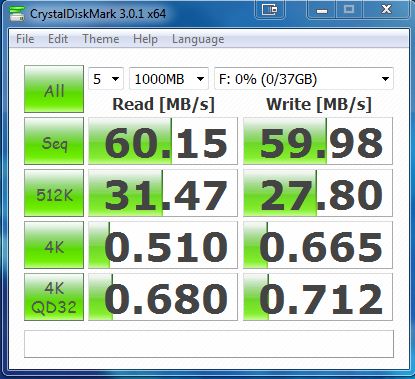
Task: Open the drive dropdown showing F: 0% (0/37GB)
Action: 304,79
